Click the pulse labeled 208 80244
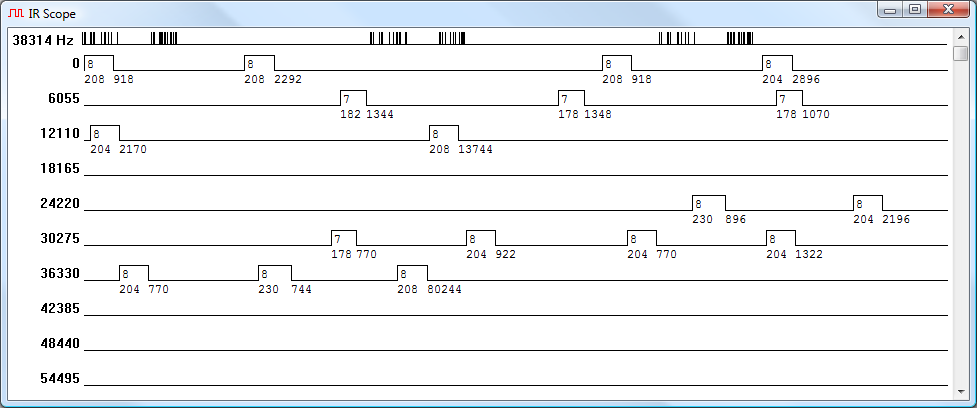 click(412, 273)
